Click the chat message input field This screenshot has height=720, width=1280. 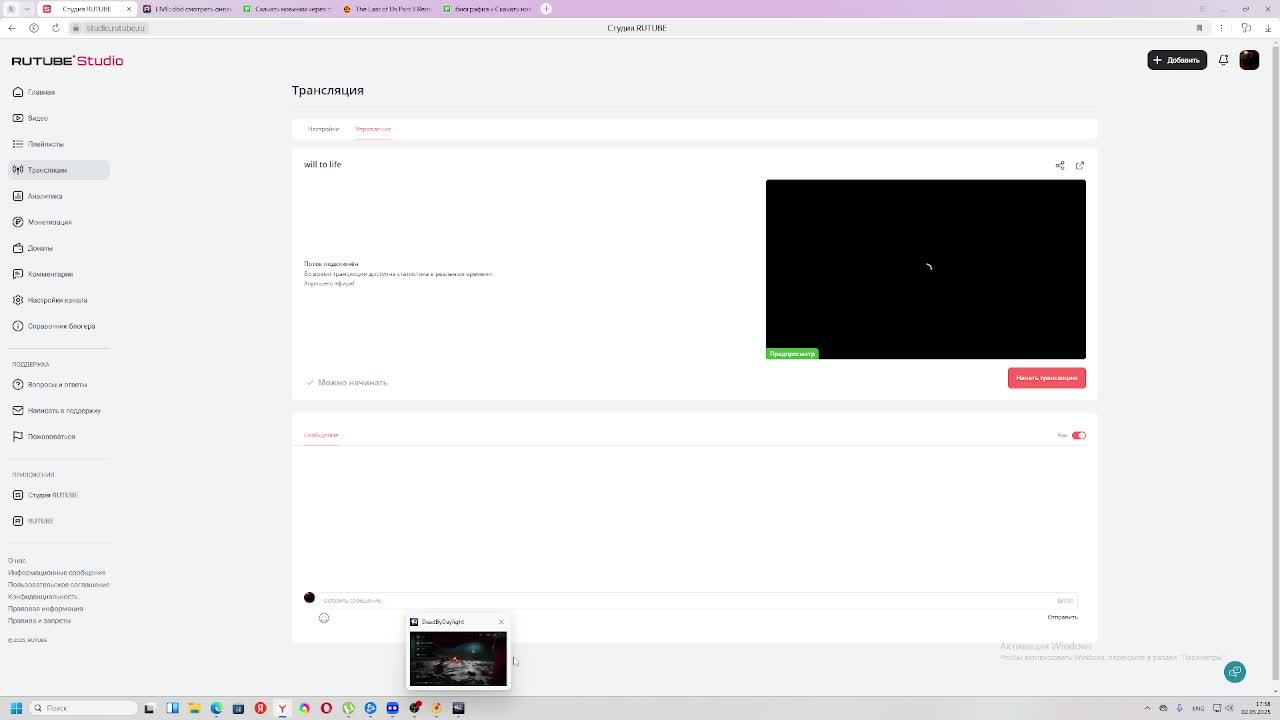pos(697,600)
